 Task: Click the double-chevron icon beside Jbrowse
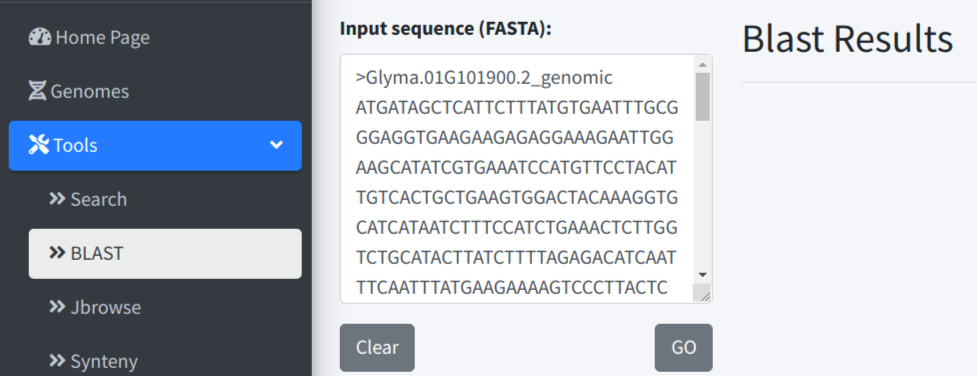pos(57,307)
